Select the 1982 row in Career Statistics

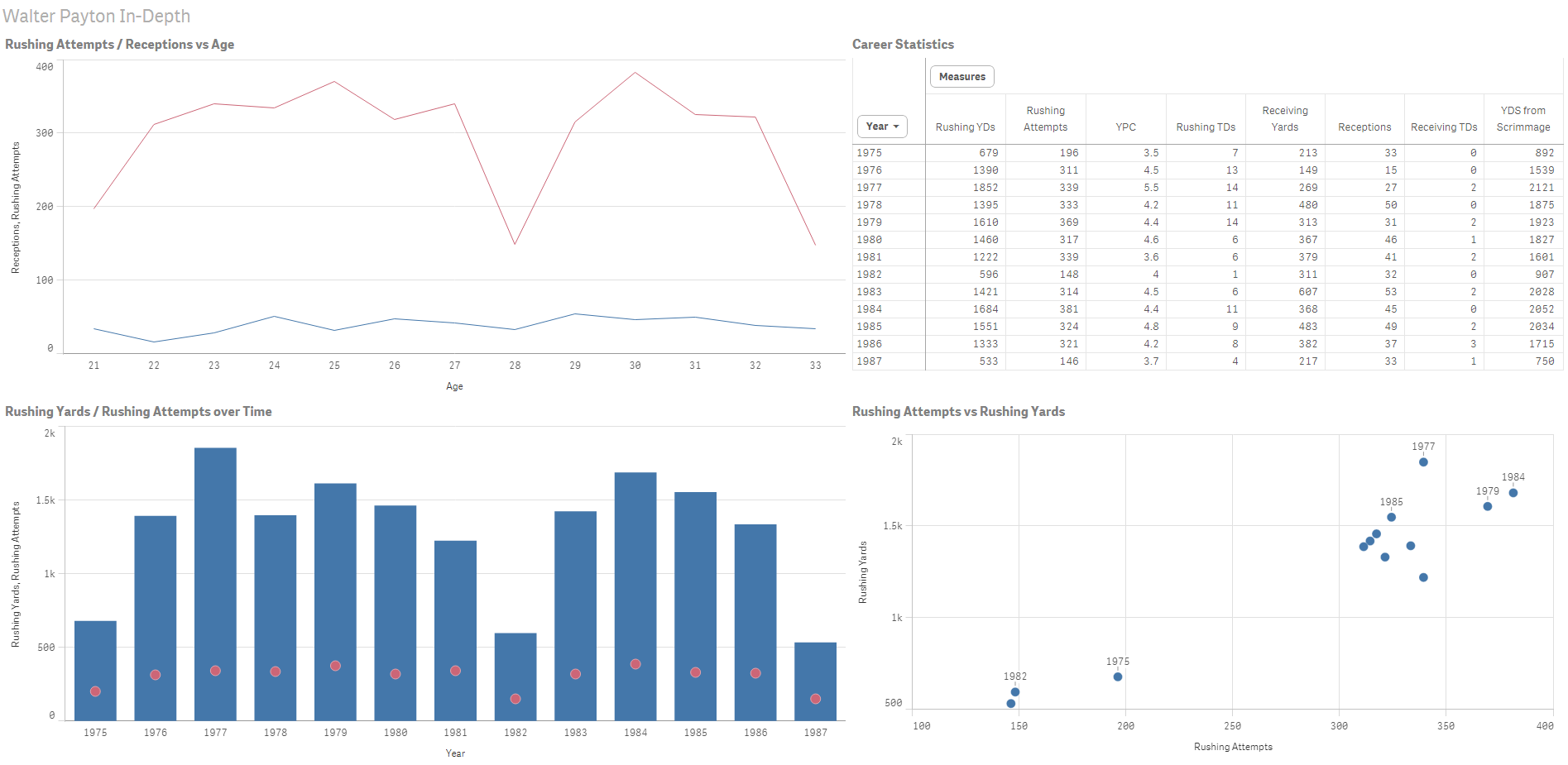pyautogui.click(x=1207, y=275)
